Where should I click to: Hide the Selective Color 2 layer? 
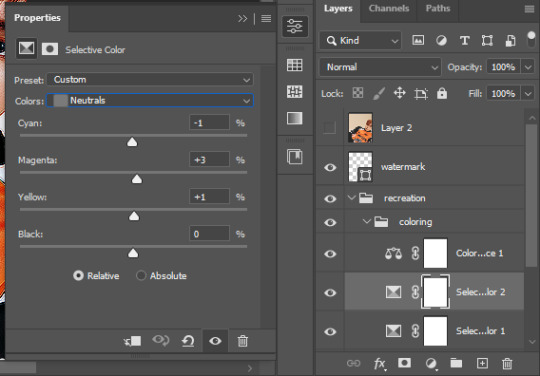pos(330,293)
